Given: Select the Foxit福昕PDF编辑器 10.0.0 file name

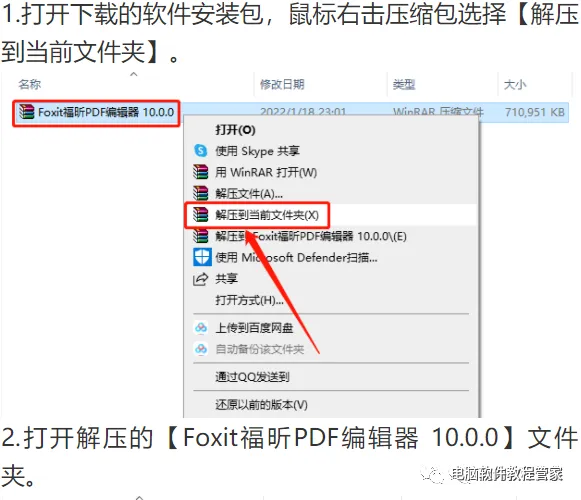Looking at the screenshot, I should 106,112.
